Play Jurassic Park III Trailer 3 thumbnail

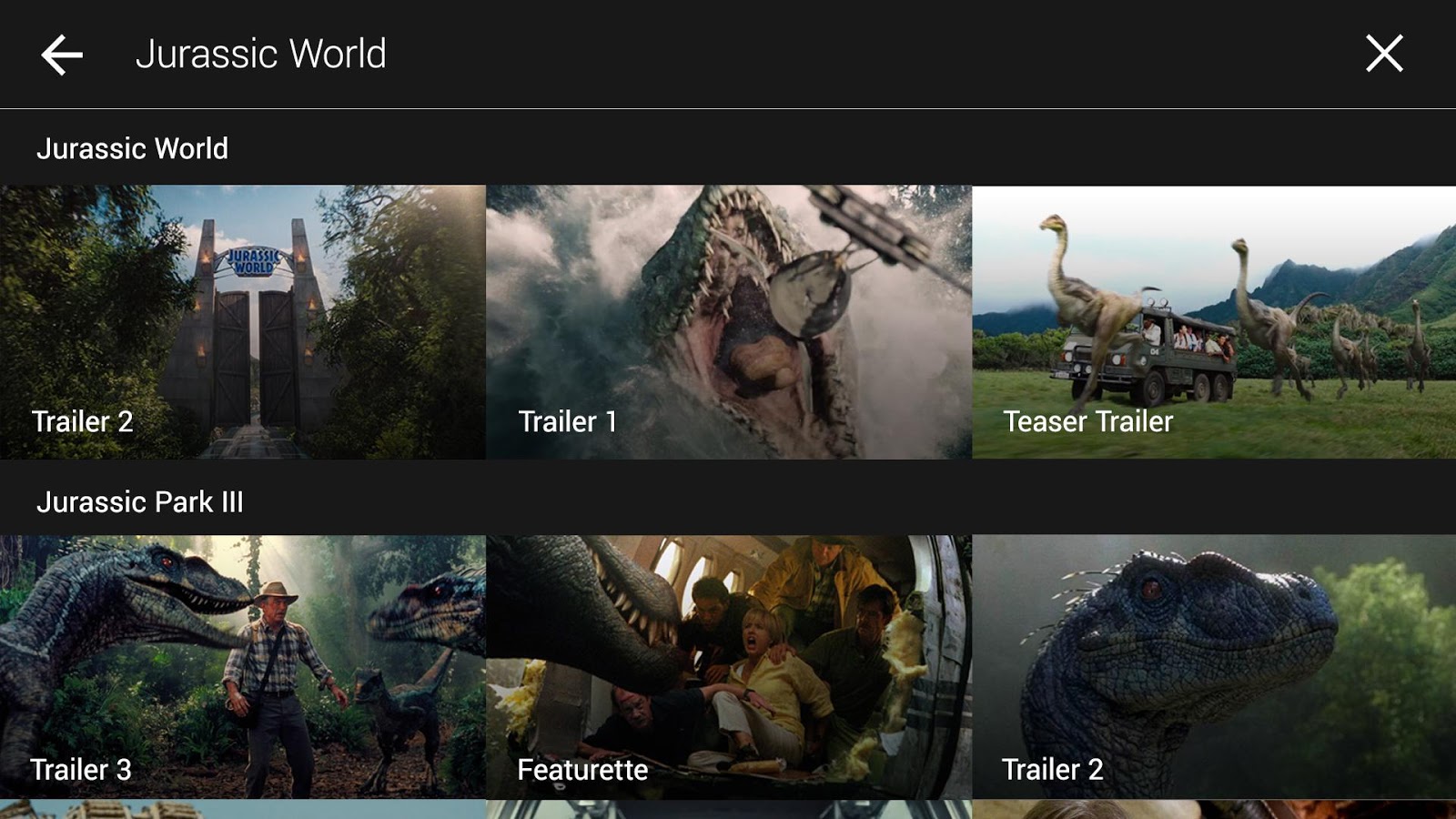pyautogui.click(x=243, y=667)
